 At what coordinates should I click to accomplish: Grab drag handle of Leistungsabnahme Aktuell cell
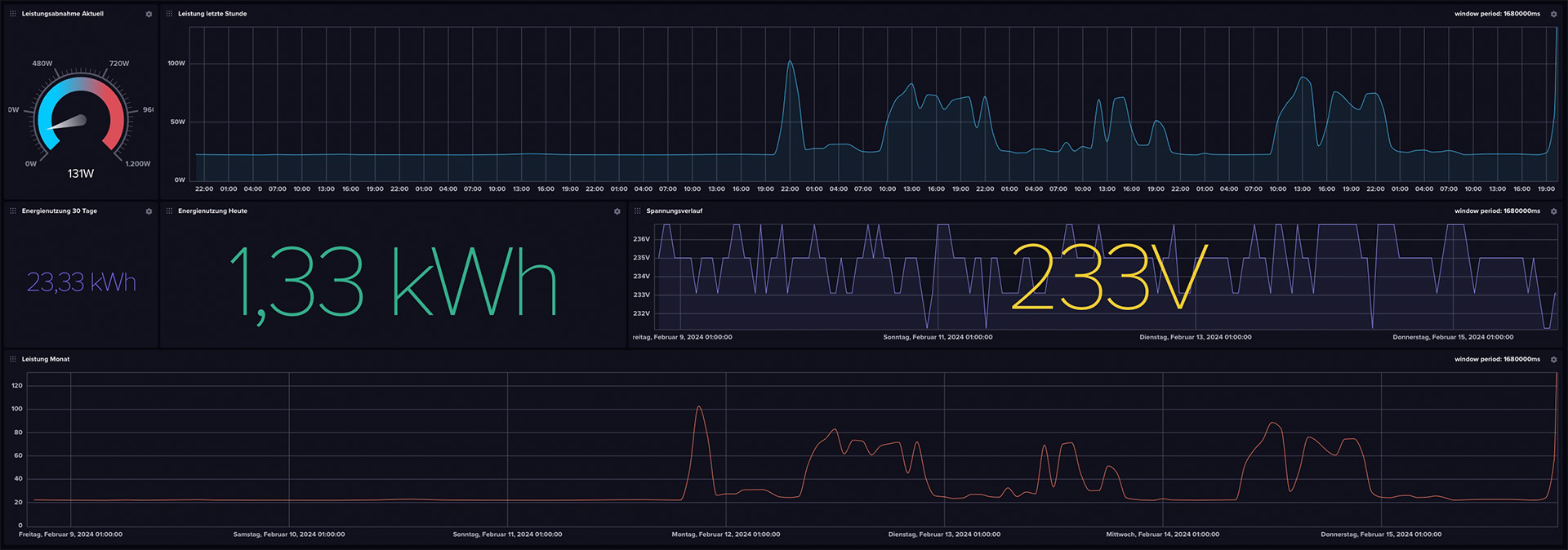pyautogui.click(x=13, y=14)
